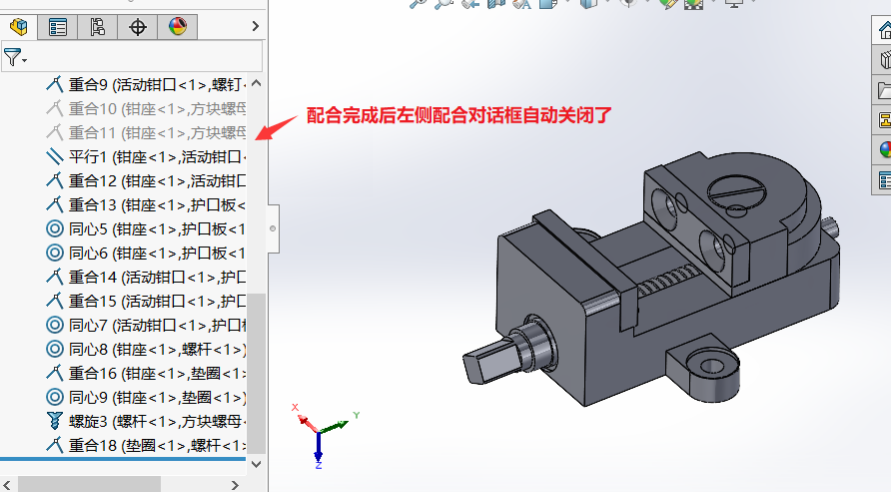Viewport: 892px width, 492px height.
Task: Open the ConfigurationManager tab
Action: [97, 27]
